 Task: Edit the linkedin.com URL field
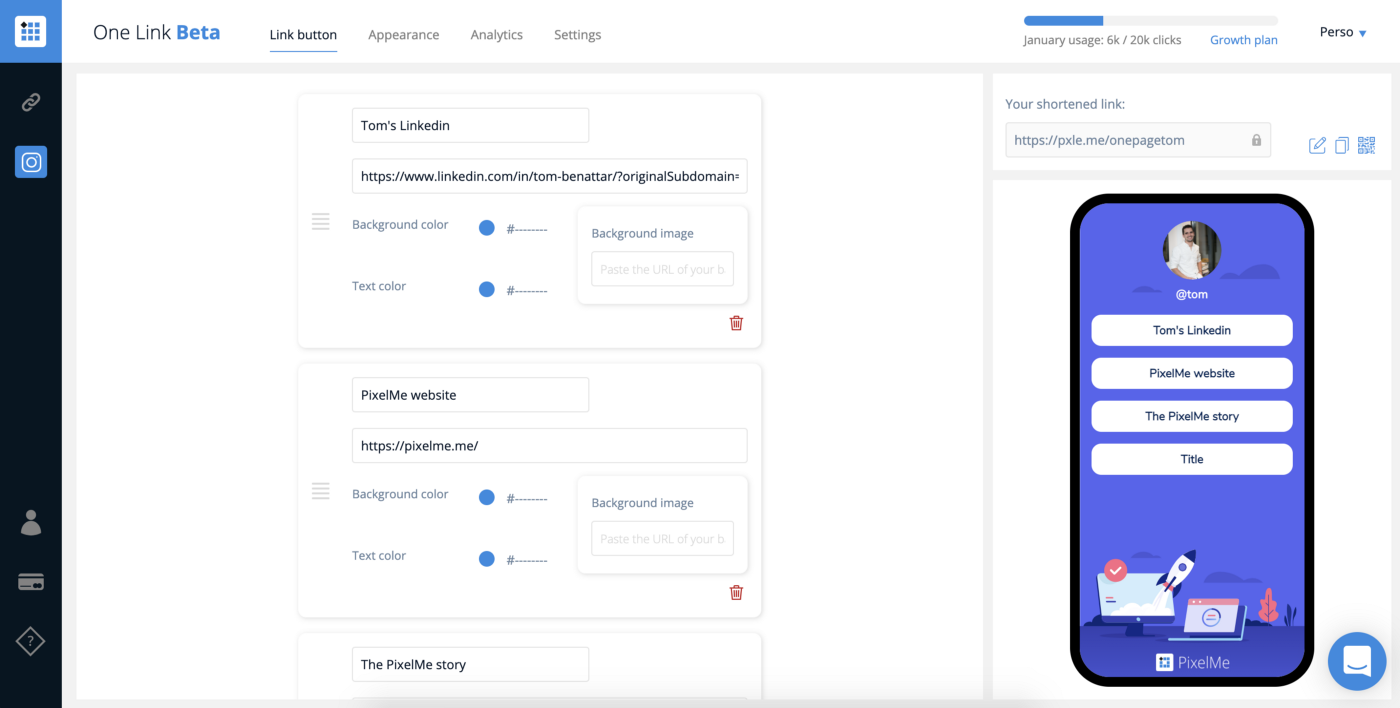549,176
